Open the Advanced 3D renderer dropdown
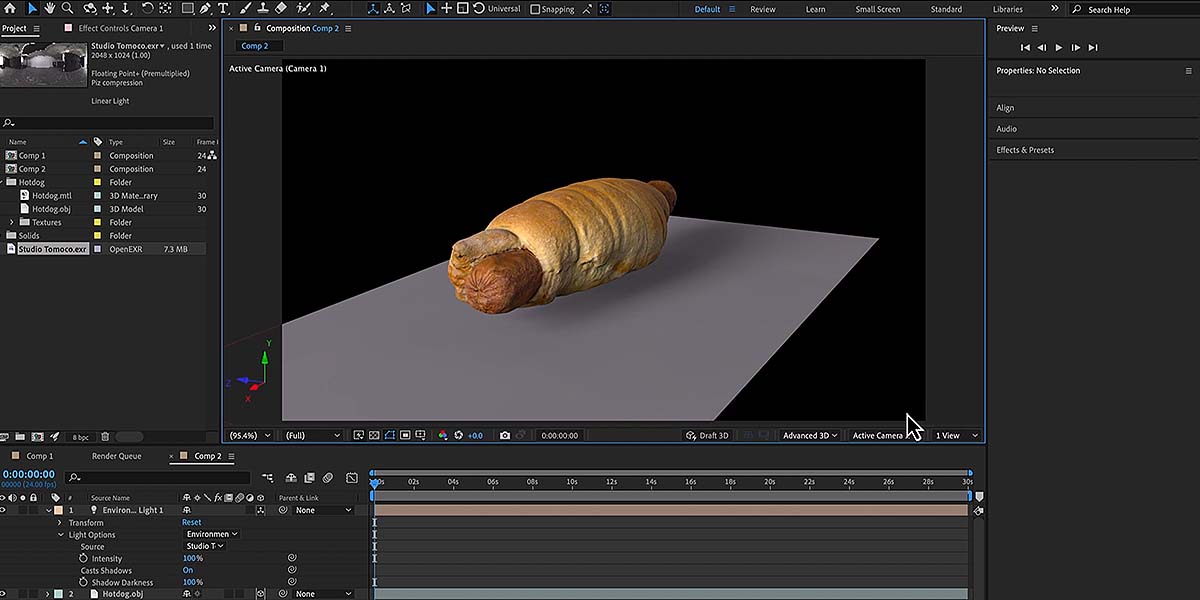Image resolution: width=1200 pixels, height=600 pixels. [810, 436]
